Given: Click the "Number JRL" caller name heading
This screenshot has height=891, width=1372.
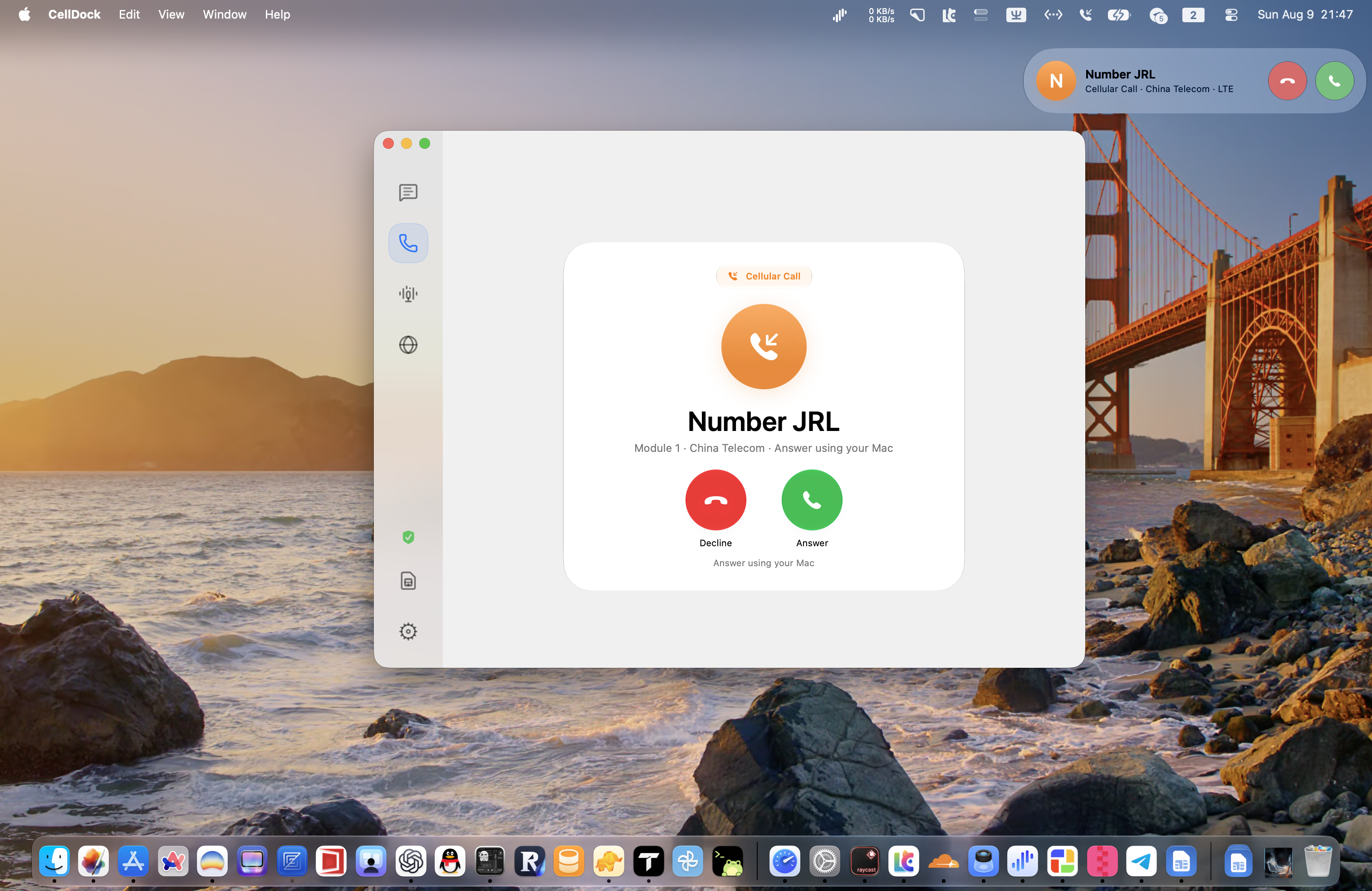Looking at the screenshot, I should 764,421.
